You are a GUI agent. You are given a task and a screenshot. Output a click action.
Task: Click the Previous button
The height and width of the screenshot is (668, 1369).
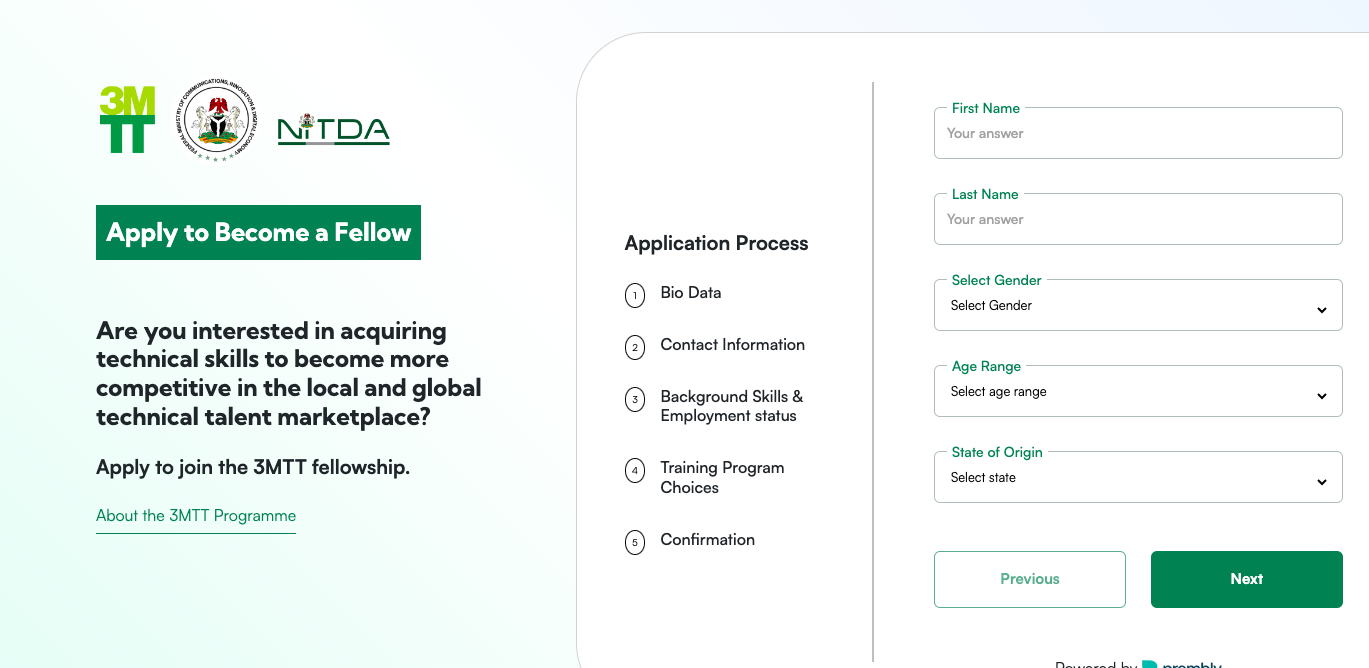click(x=1030, y=579)
